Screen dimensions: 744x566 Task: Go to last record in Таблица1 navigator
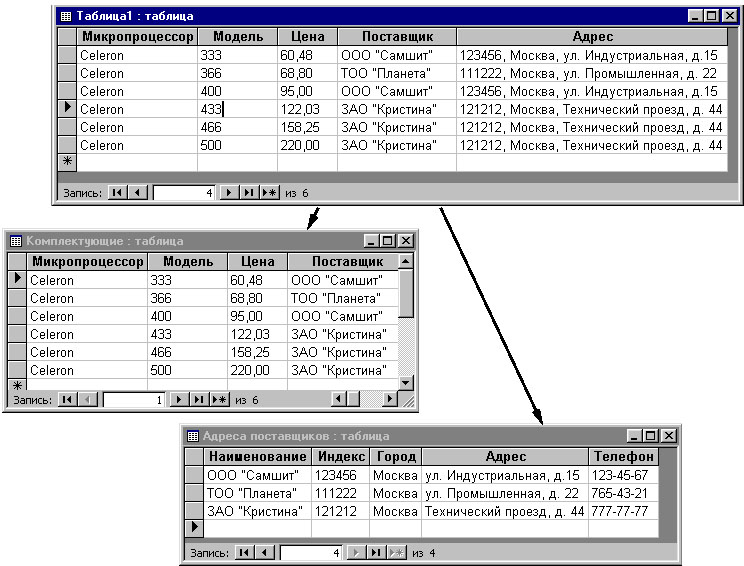249,193
